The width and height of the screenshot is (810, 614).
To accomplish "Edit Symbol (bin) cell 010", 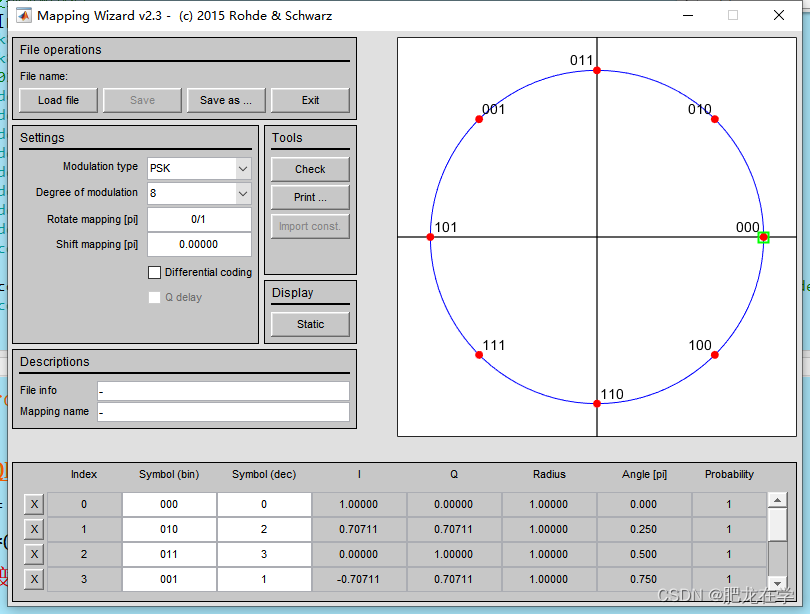I will click(x=169, y=529).
